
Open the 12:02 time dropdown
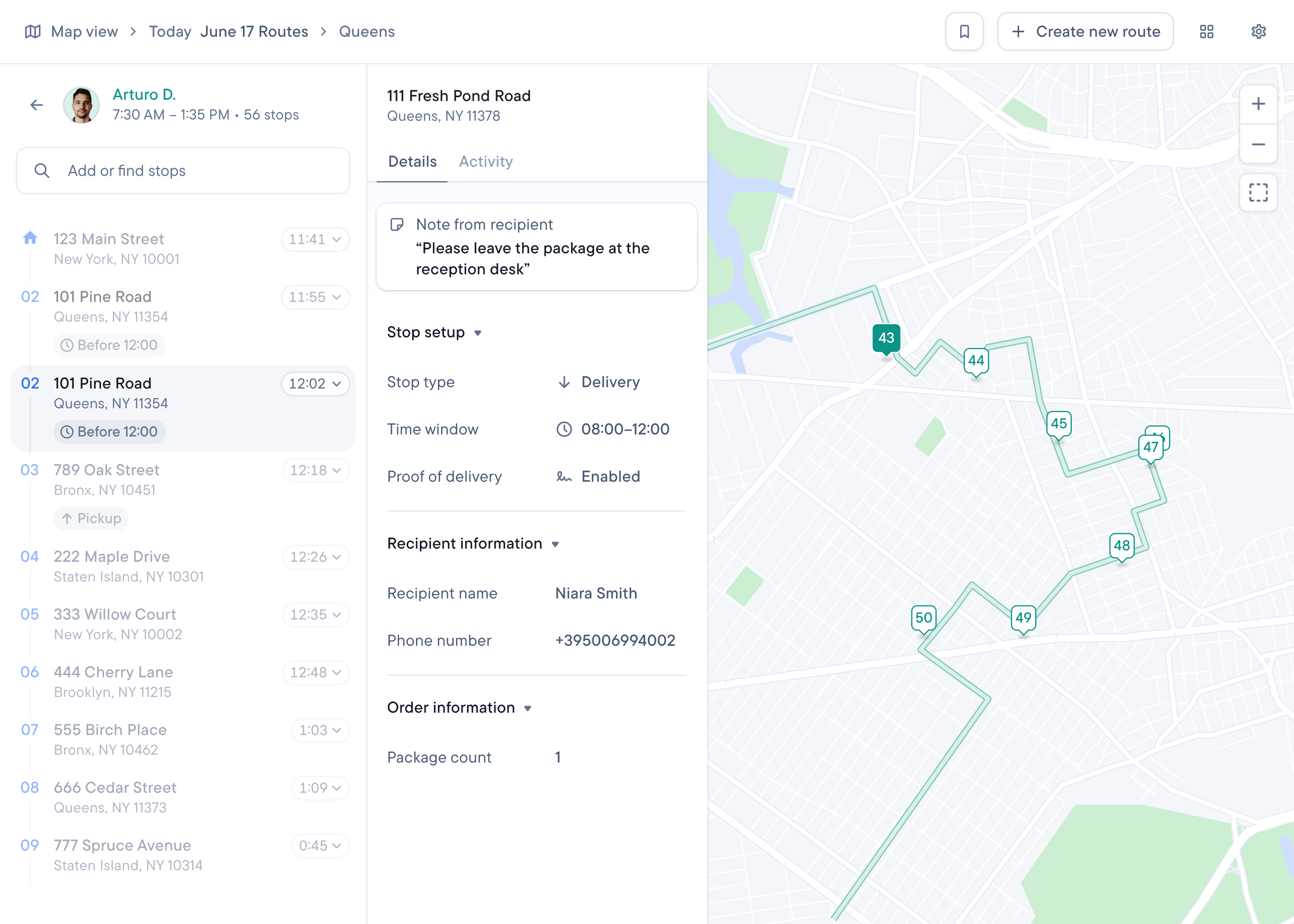click(x=315, y=384)
